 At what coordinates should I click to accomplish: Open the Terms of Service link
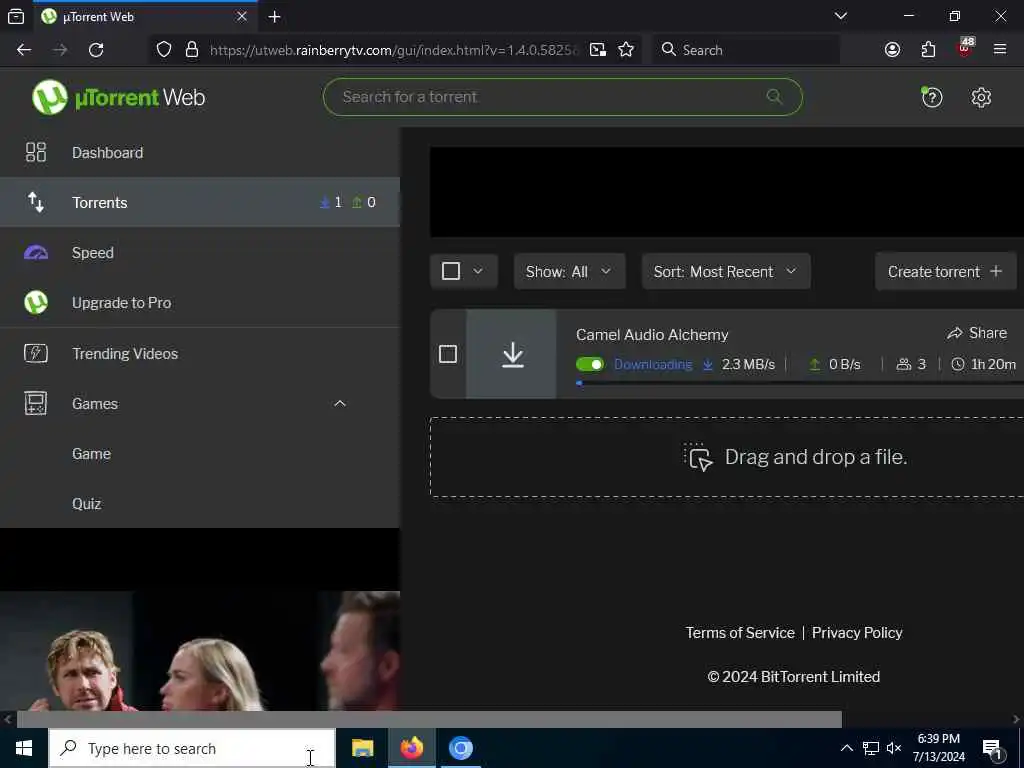point(739,632)
